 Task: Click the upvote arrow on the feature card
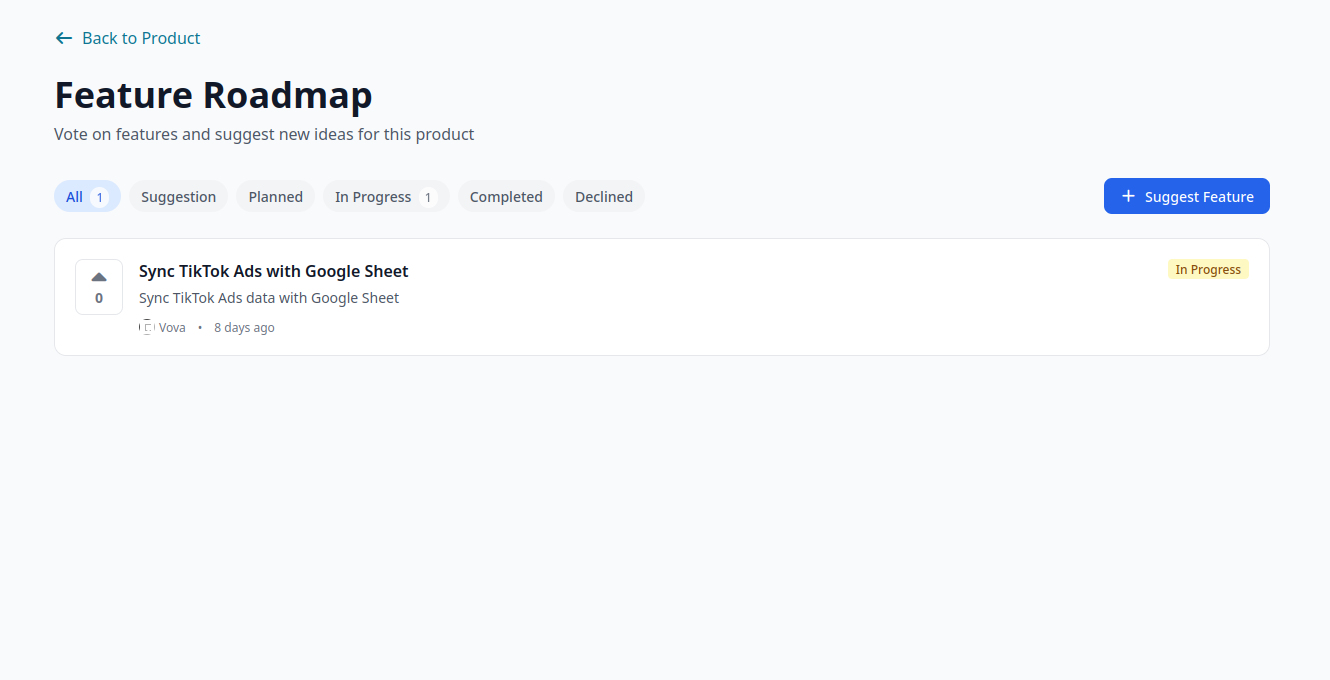98,277
